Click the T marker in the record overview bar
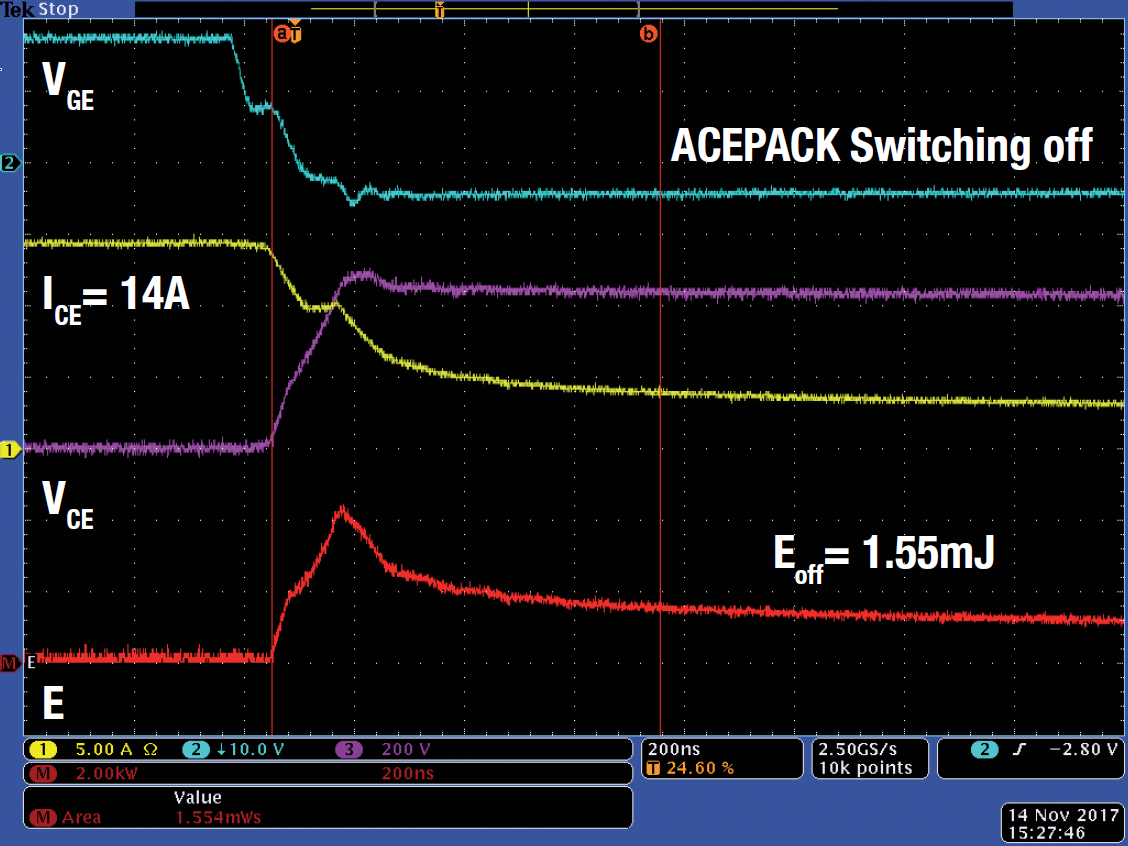1128x846 pixels. point(440,10)
